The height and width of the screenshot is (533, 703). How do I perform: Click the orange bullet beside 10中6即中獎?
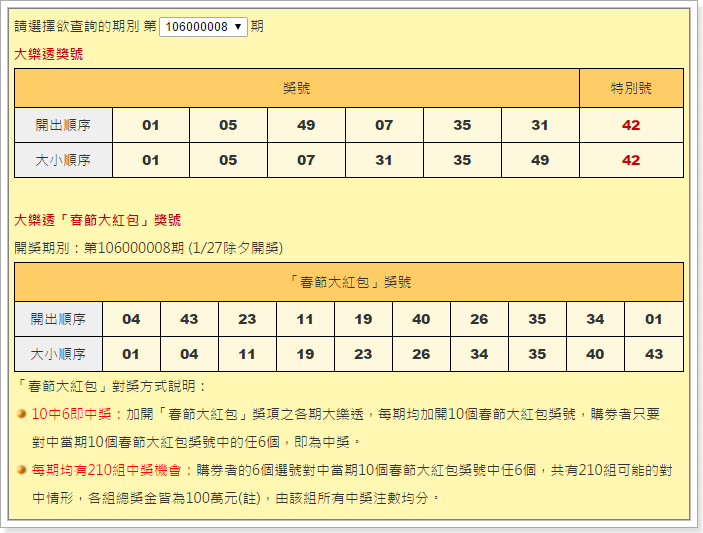[x=22, y=414]
